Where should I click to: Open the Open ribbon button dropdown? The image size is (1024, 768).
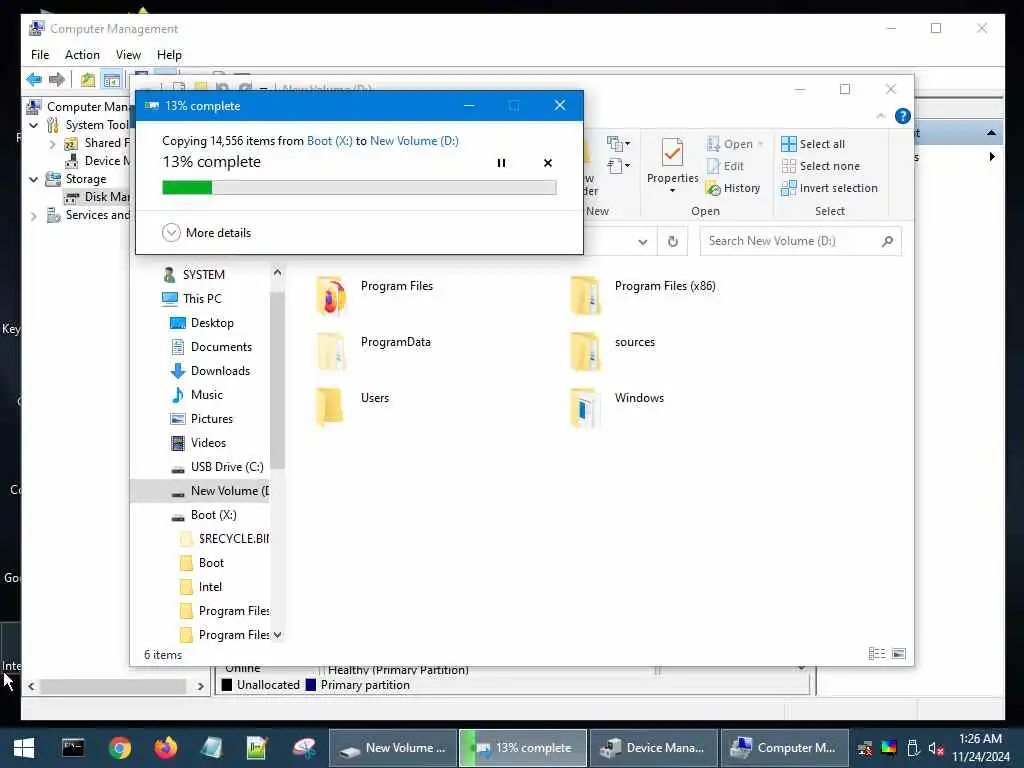761,144
